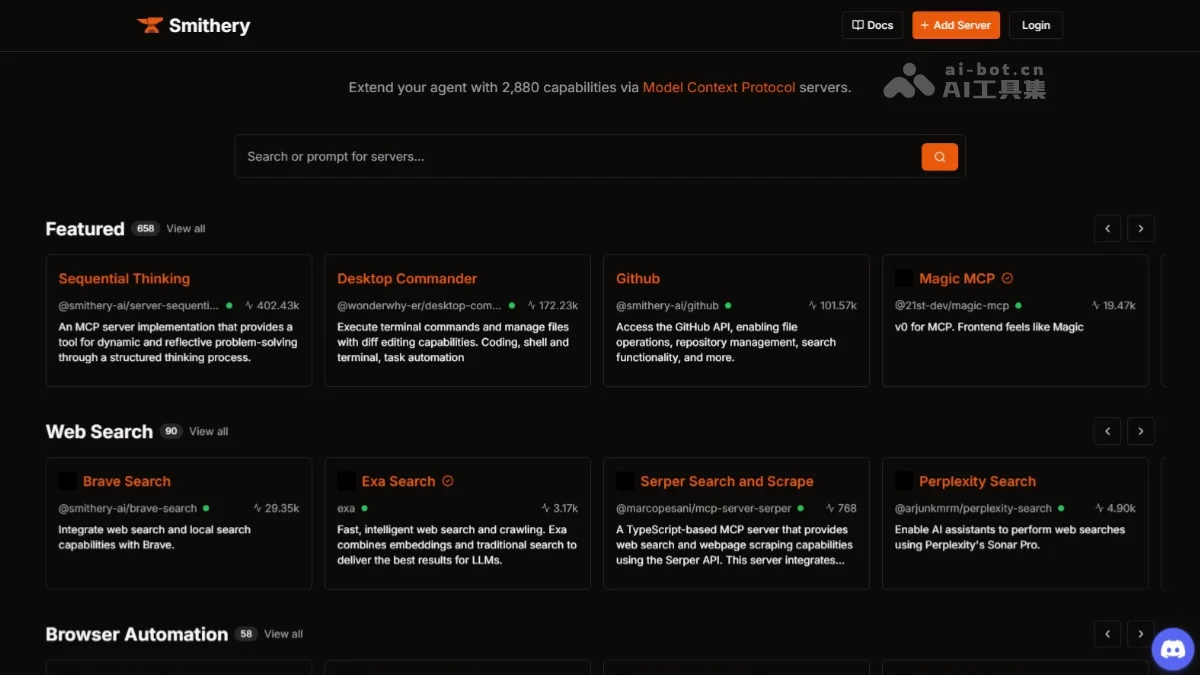
Task: Open the Discord chat widget
Action: (x=1172, y=650)
